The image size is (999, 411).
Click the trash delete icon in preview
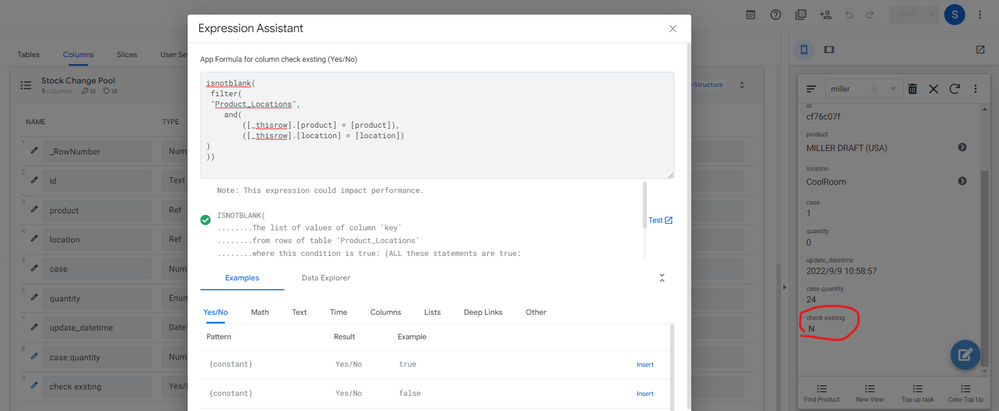[x=912, y=89]
